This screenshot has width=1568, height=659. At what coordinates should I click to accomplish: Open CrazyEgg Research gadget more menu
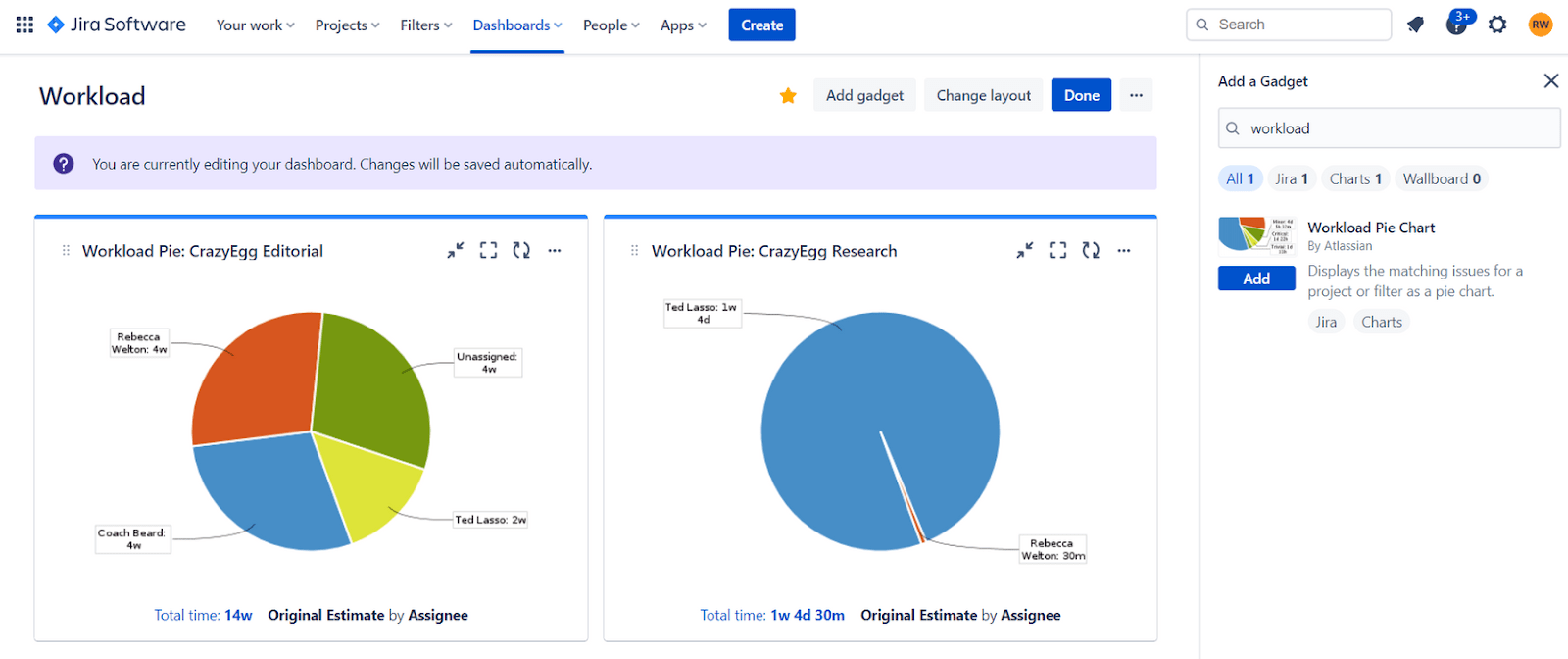(x=1124, y=251)
